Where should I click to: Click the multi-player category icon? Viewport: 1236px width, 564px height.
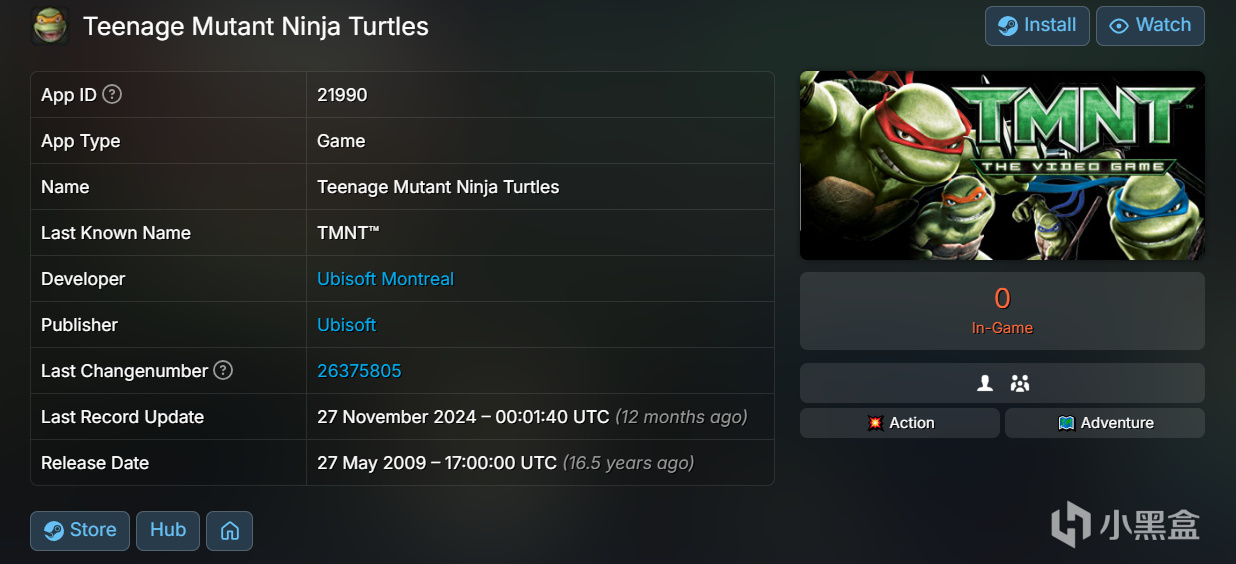1020,383
